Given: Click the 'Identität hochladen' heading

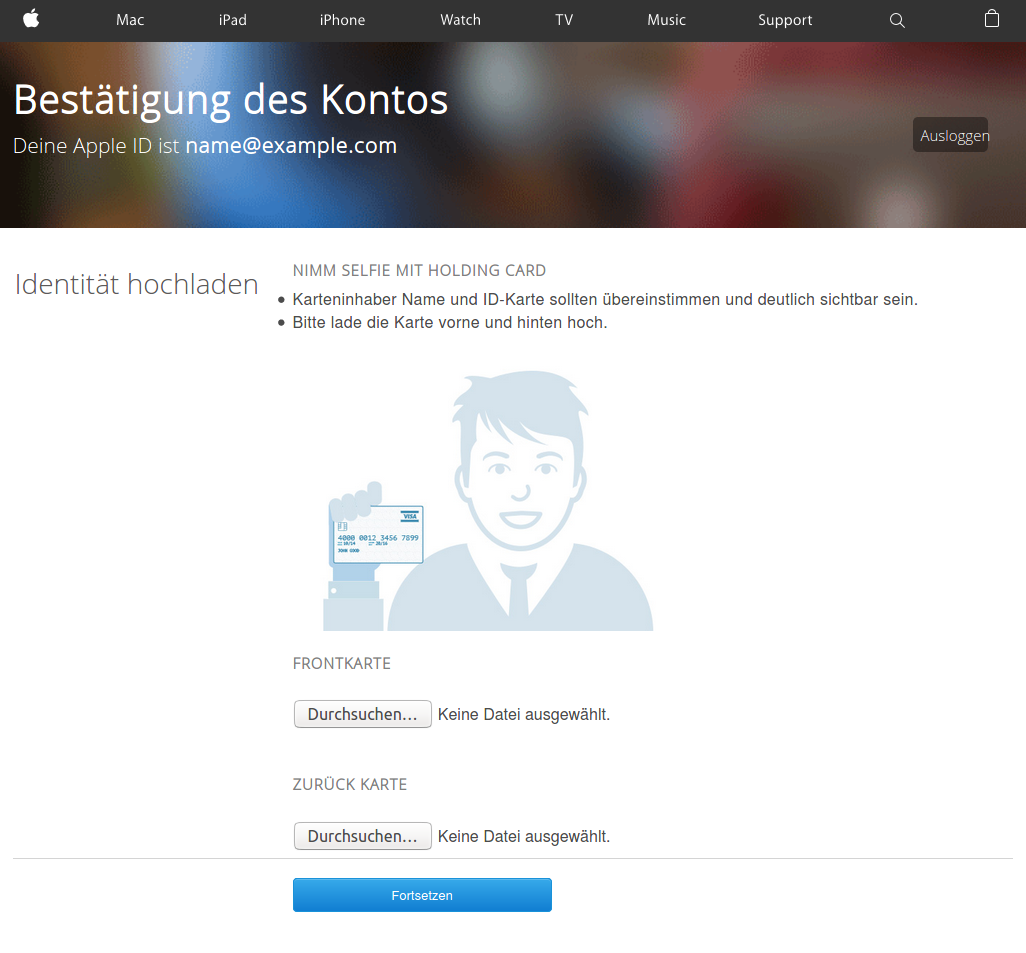Looking at the screenshot, I should point(136,284).
